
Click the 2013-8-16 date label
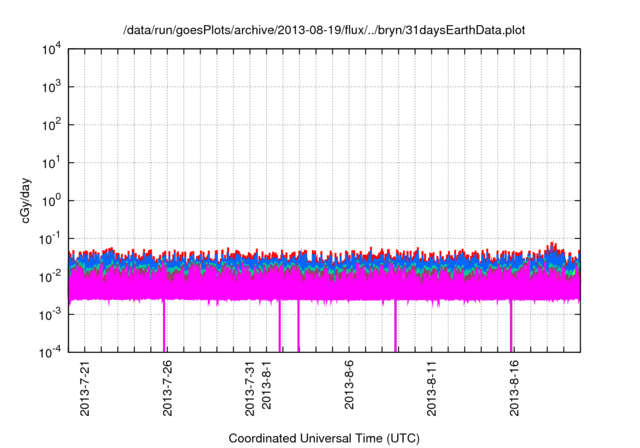[x=514, y=388]
